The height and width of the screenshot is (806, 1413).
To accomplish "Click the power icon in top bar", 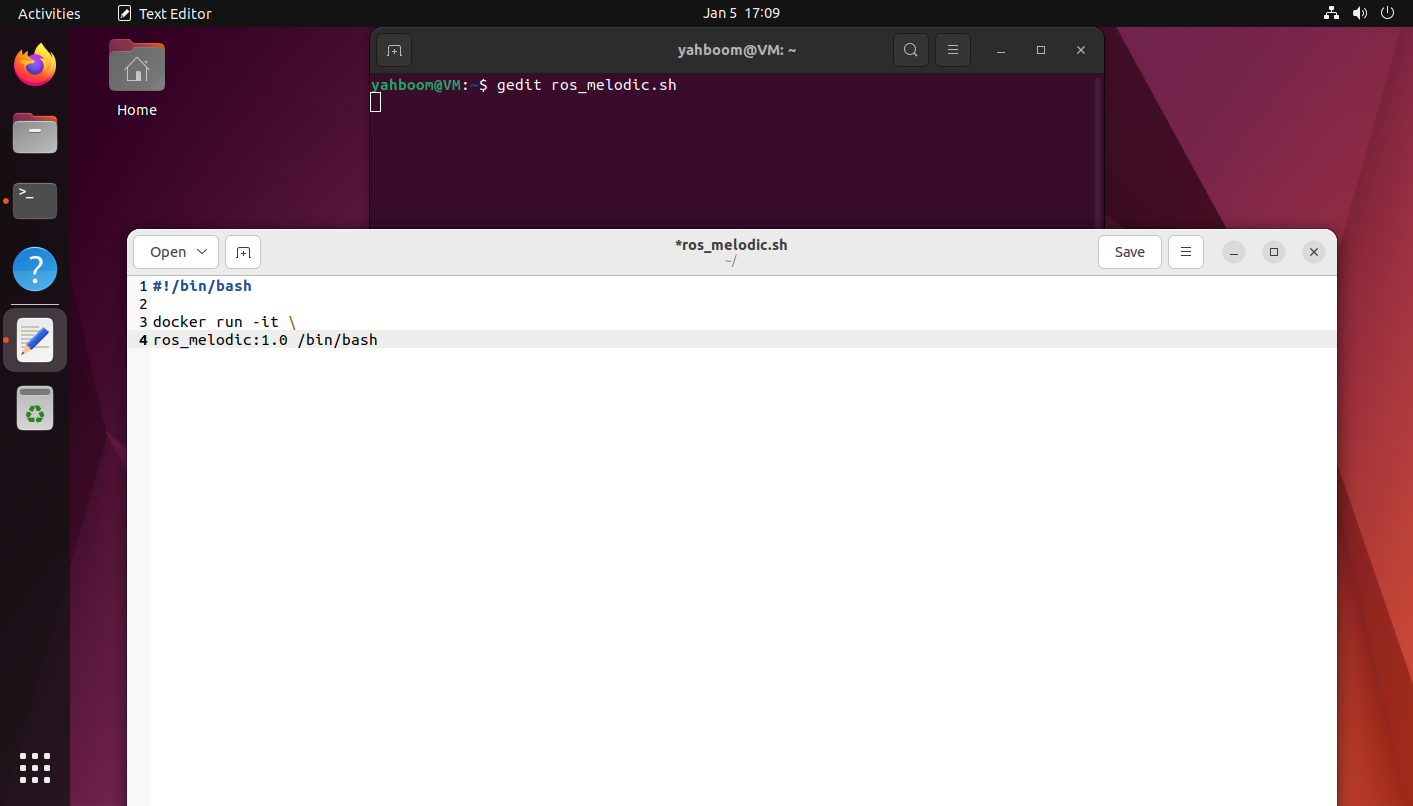I will [x=1387, y=13].
